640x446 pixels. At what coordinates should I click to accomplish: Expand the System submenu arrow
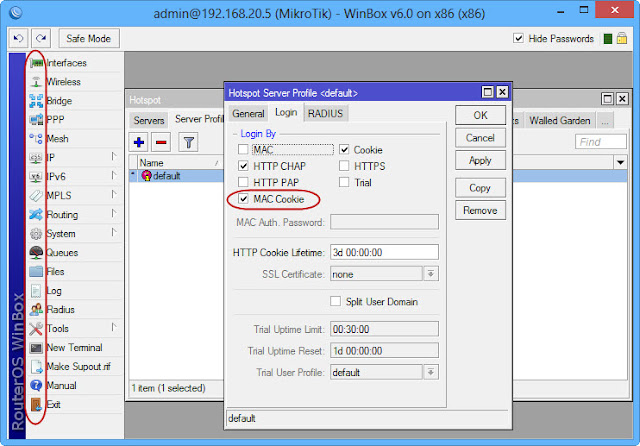(x=114, y=233)
